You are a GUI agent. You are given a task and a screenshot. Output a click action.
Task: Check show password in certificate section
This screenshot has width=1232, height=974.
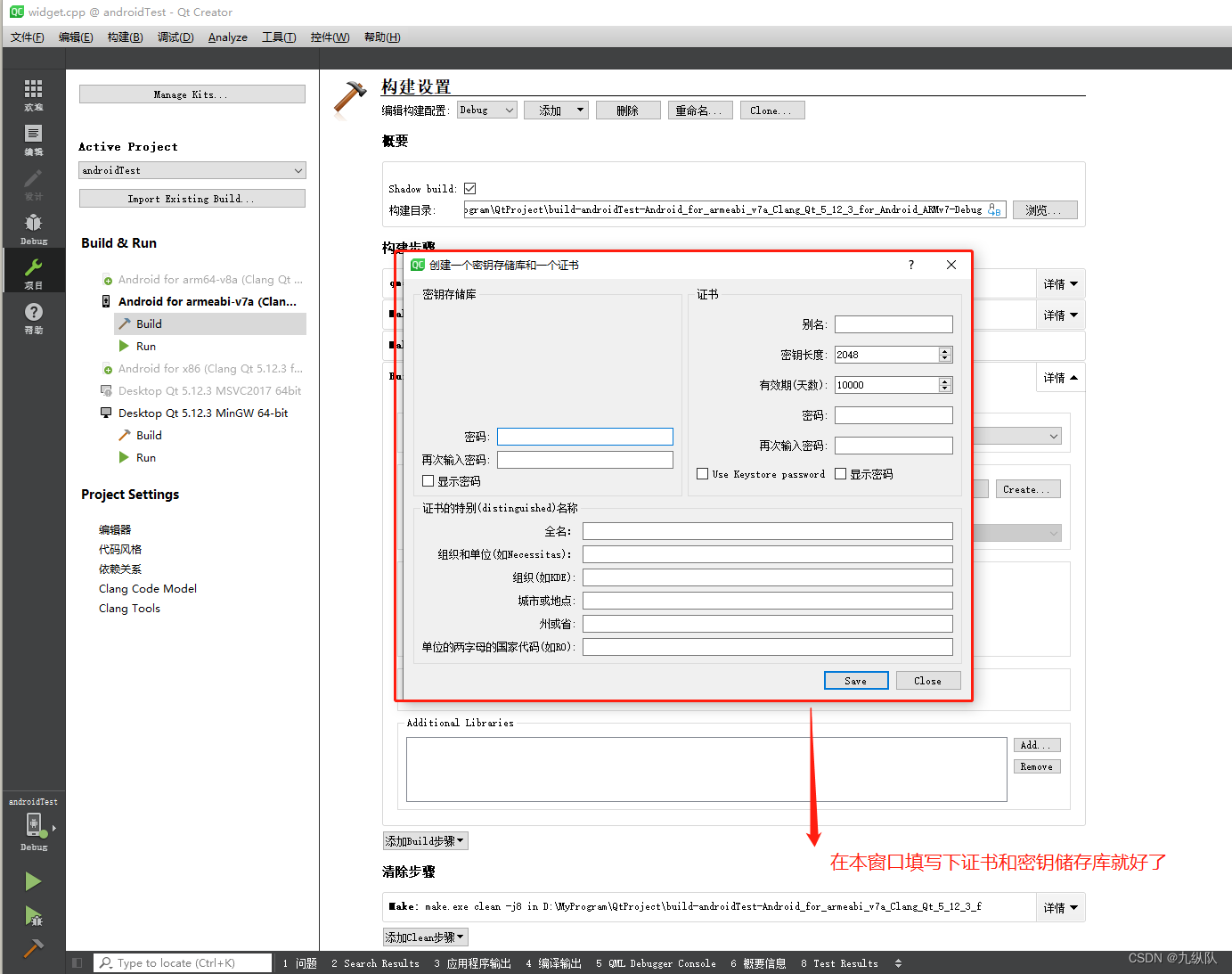[840, 474]
